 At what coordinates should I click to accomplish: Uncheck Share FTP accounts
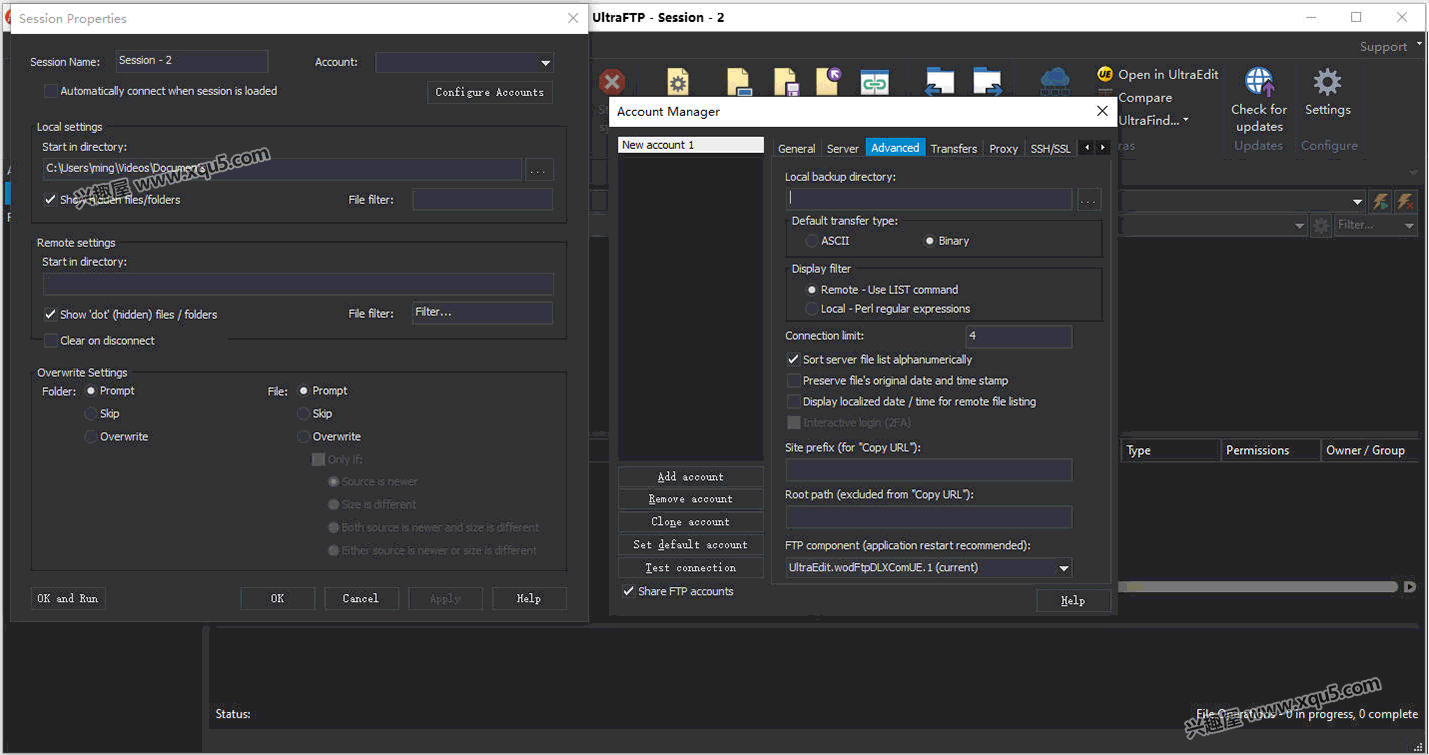coord(629,592)
